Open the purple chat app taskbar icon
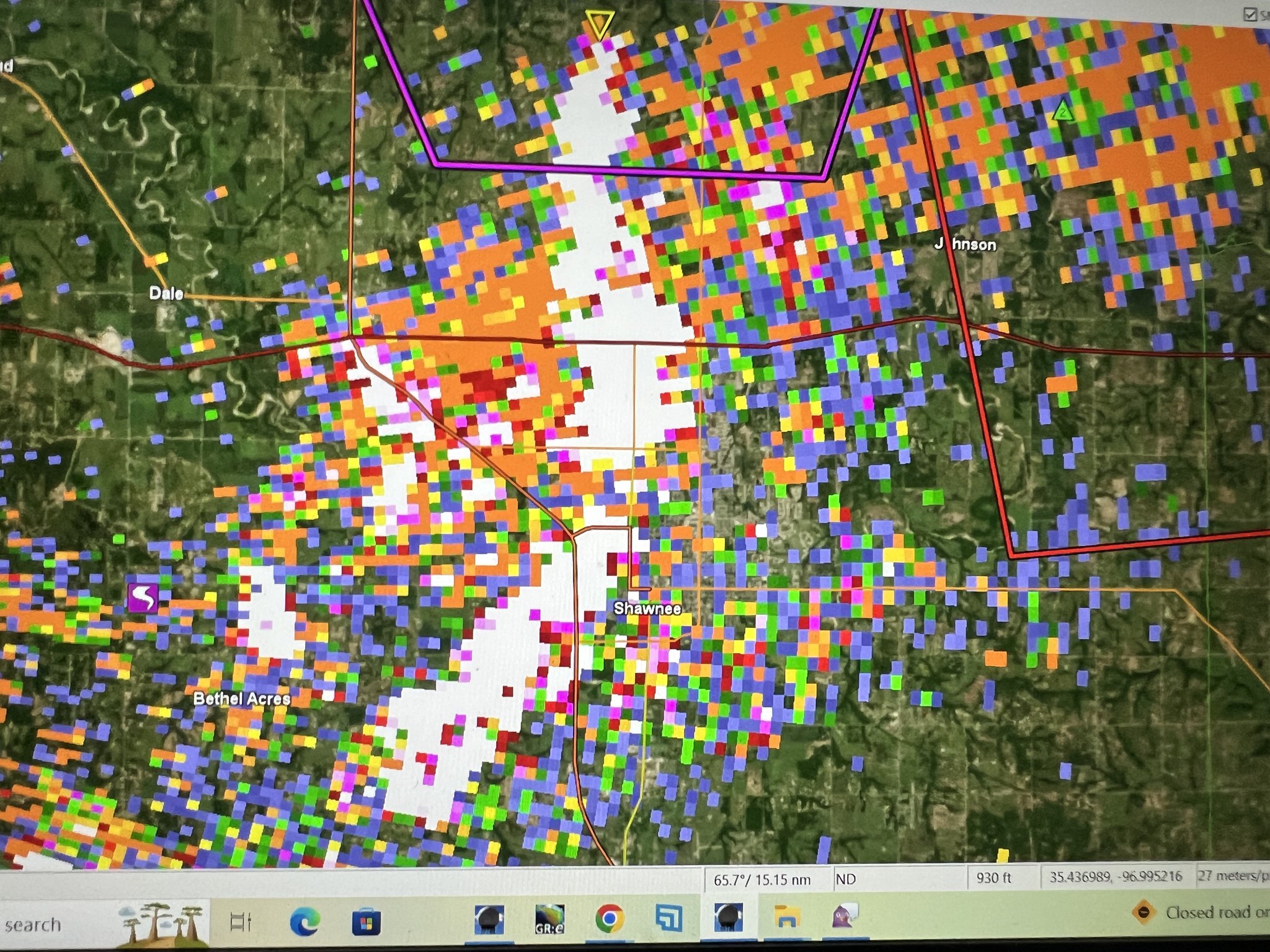 pyautogui.click(x=845, y=915)
